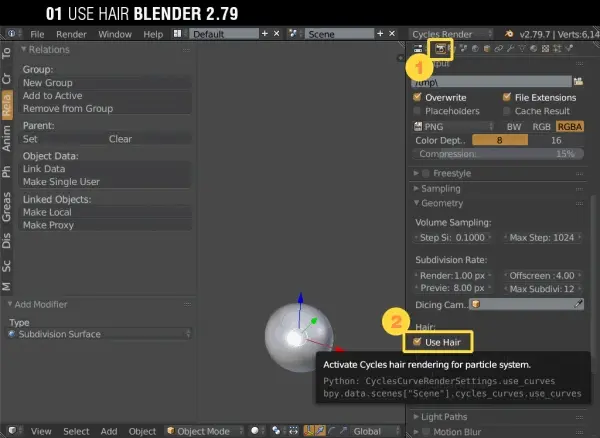Click the scene browse icon beside Scene
This screenshot has width=600, height=438.
pos(293,34)
